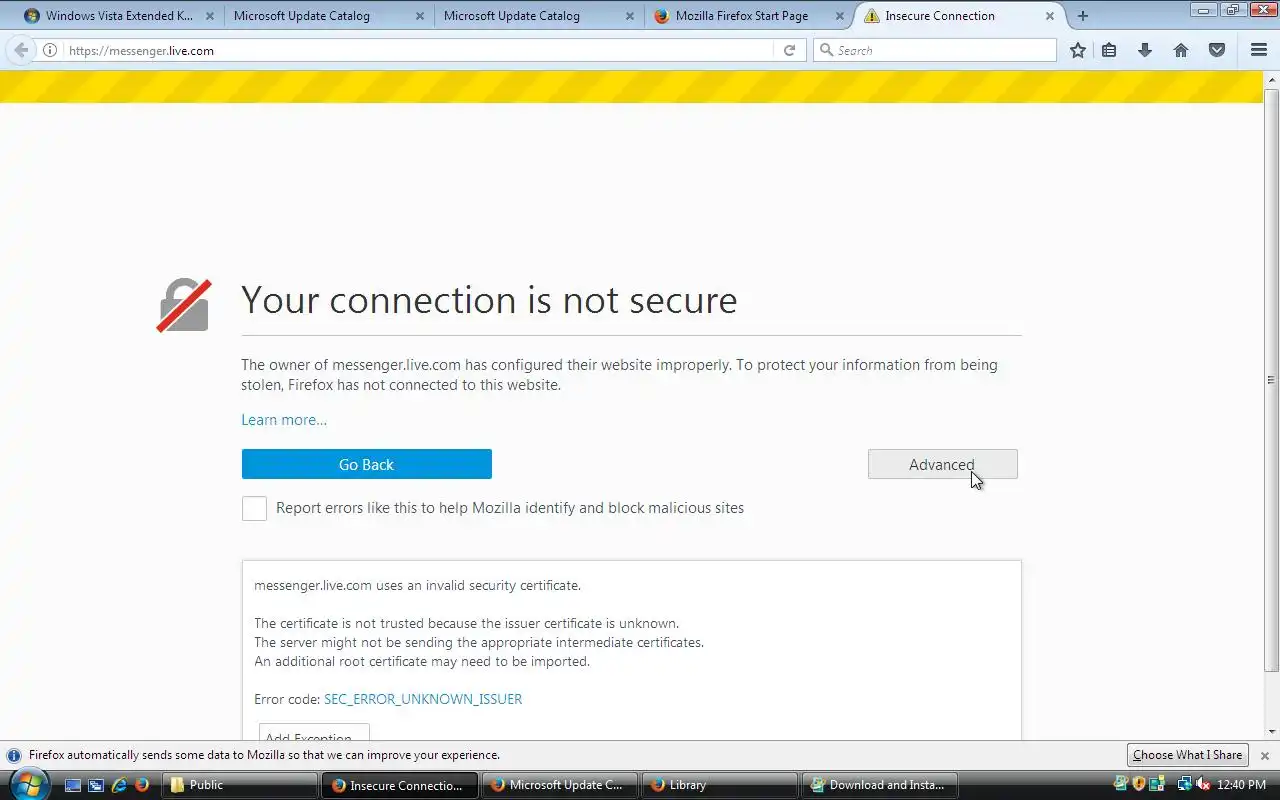Image resolution: width=1280 pixels, height=800 pixels.
Task: Switch to Download and Insta... taskbar window
Action: tap(879, 785)
